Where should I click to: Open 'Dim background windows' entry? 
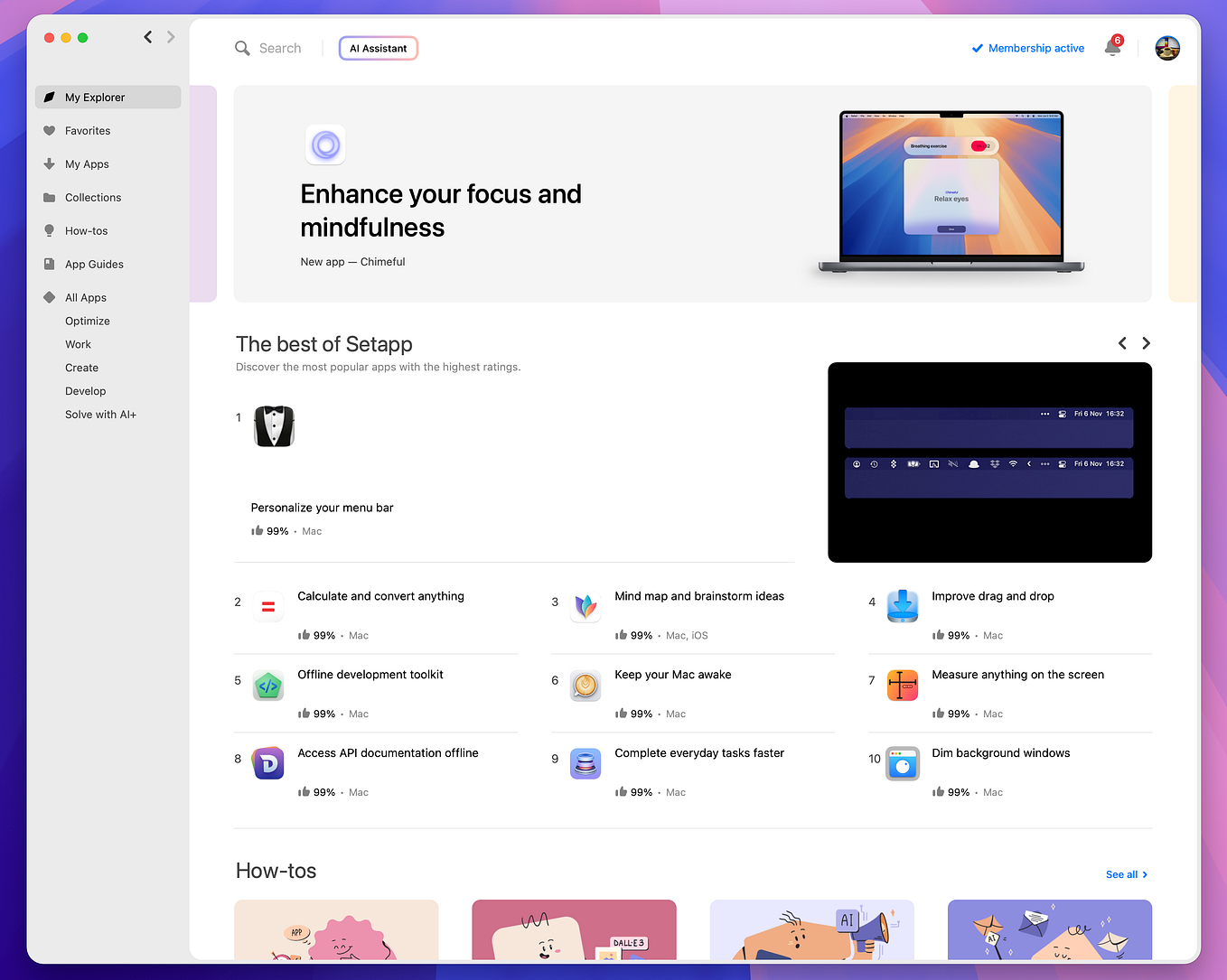(1000, 754)
